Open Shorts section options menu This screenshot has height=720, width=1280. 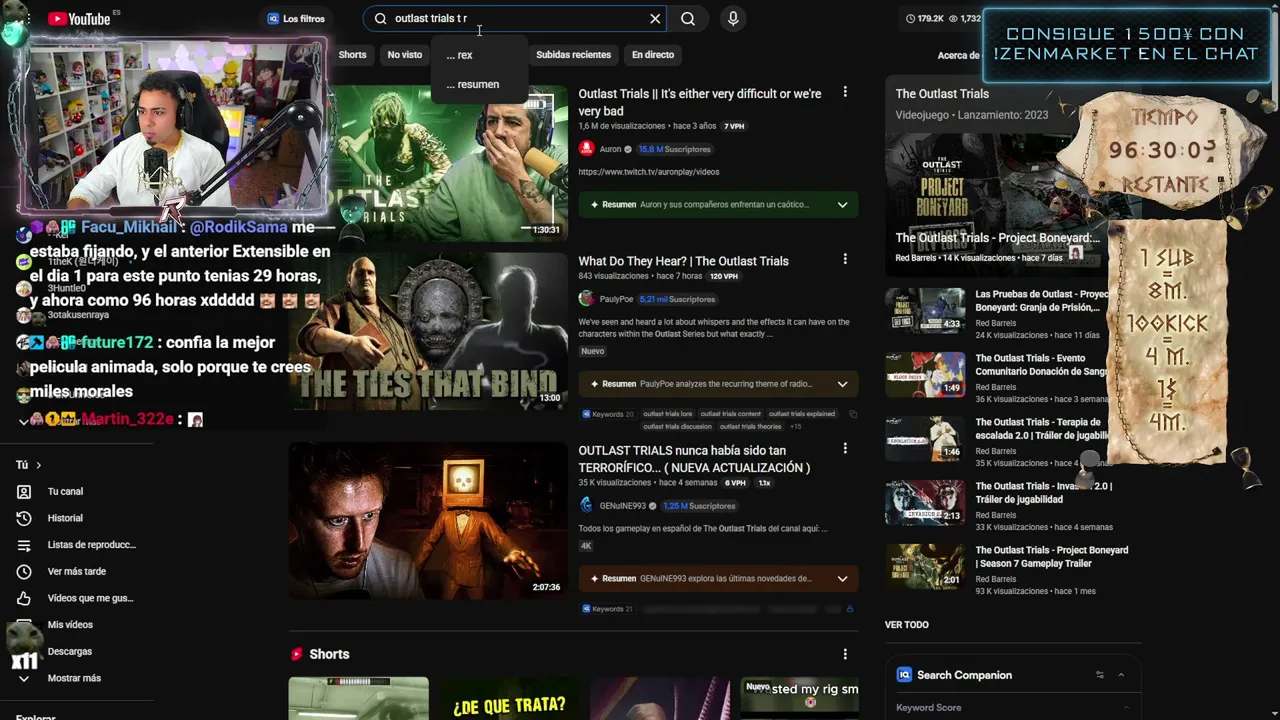click(845, 654)
